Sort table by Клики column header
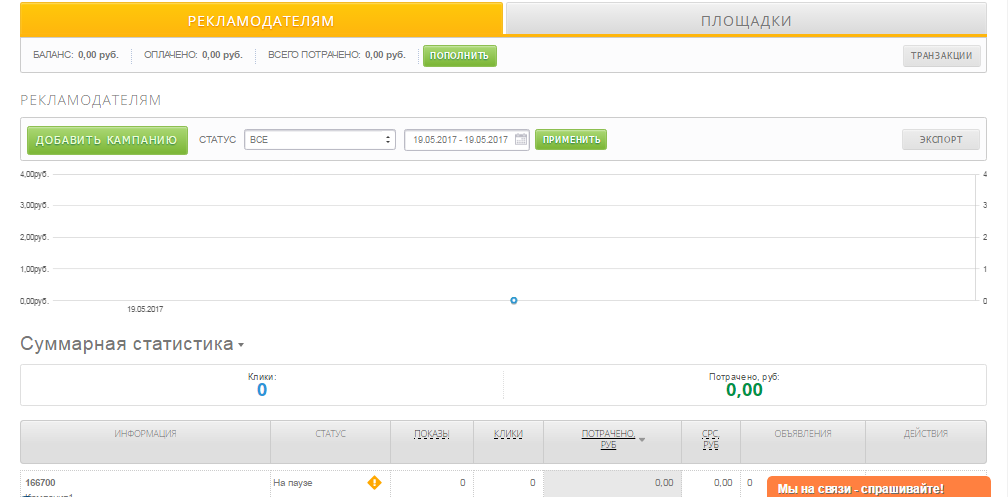Viewport: 1008px width, 497px height. tap(508, 434)
